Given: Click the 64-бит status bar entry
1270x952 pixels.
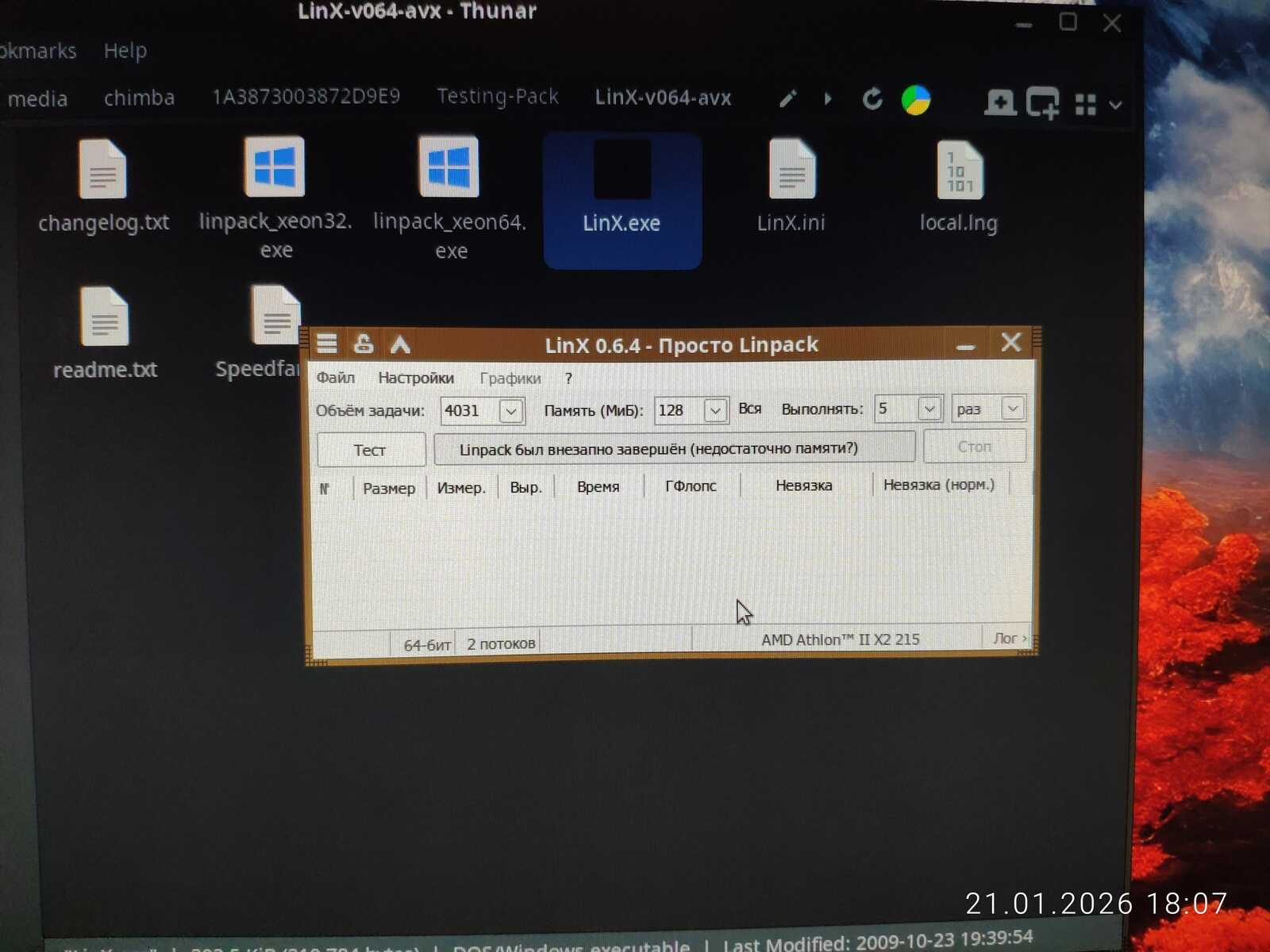Looking at the screenshot, I should pyautogui.click(x=426, y=645).
